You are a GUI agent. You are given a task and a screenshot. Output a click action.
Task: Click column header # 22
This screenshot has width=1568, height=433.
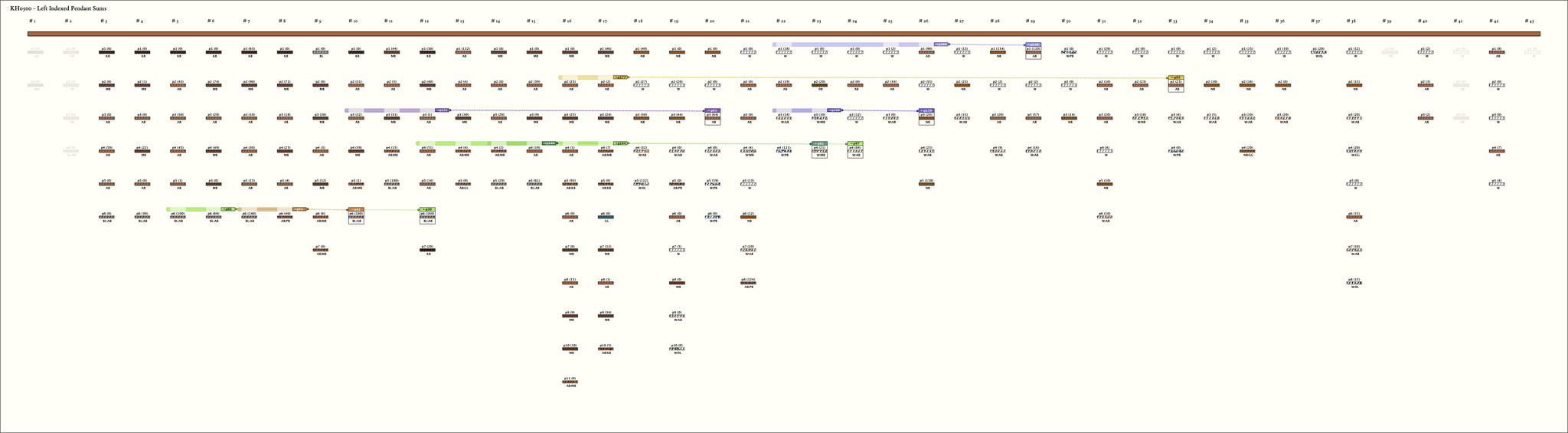[x=781, y=21]
